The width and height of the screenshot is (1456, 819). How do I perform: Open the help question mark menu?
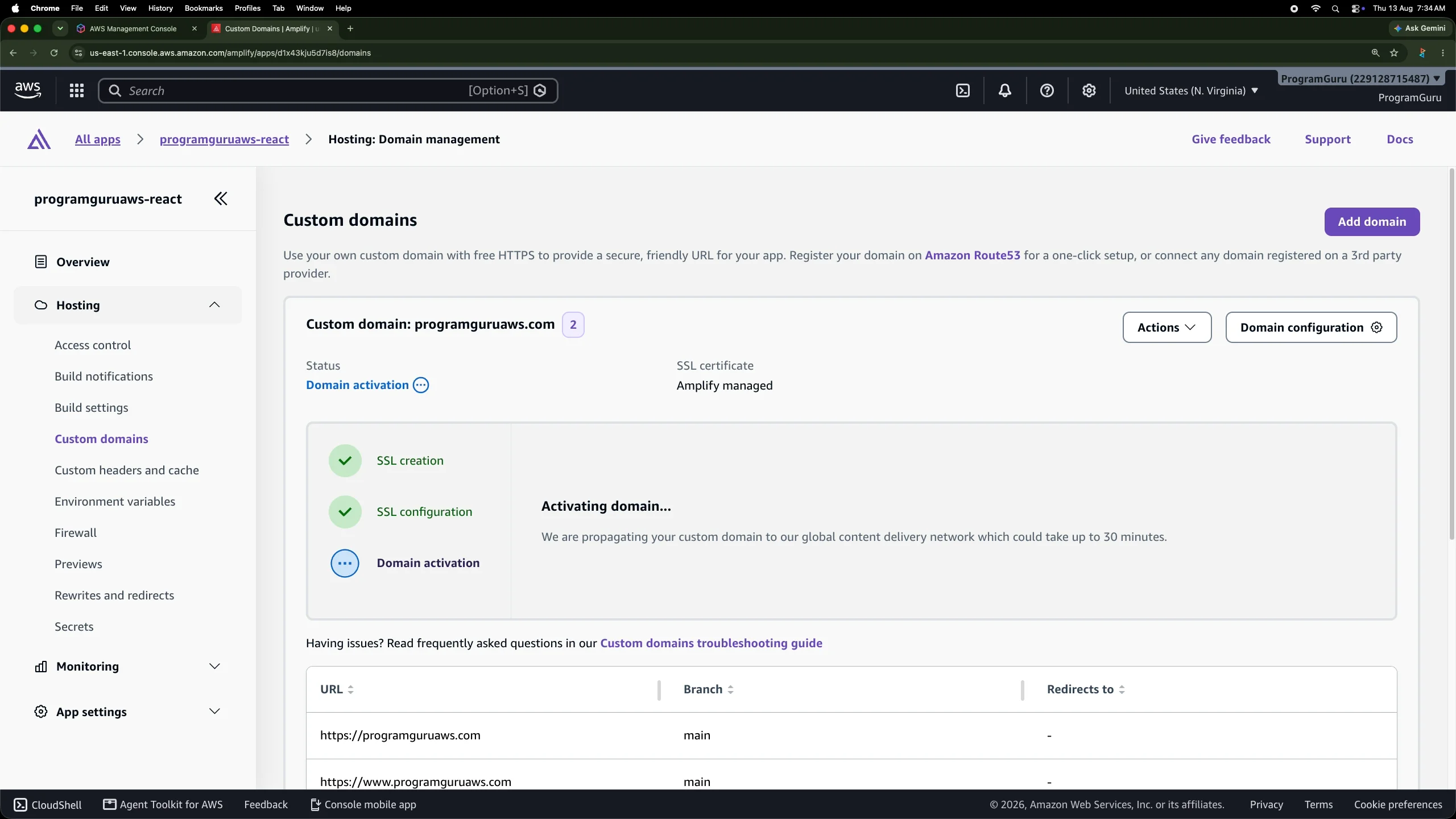click(1046, 90)
